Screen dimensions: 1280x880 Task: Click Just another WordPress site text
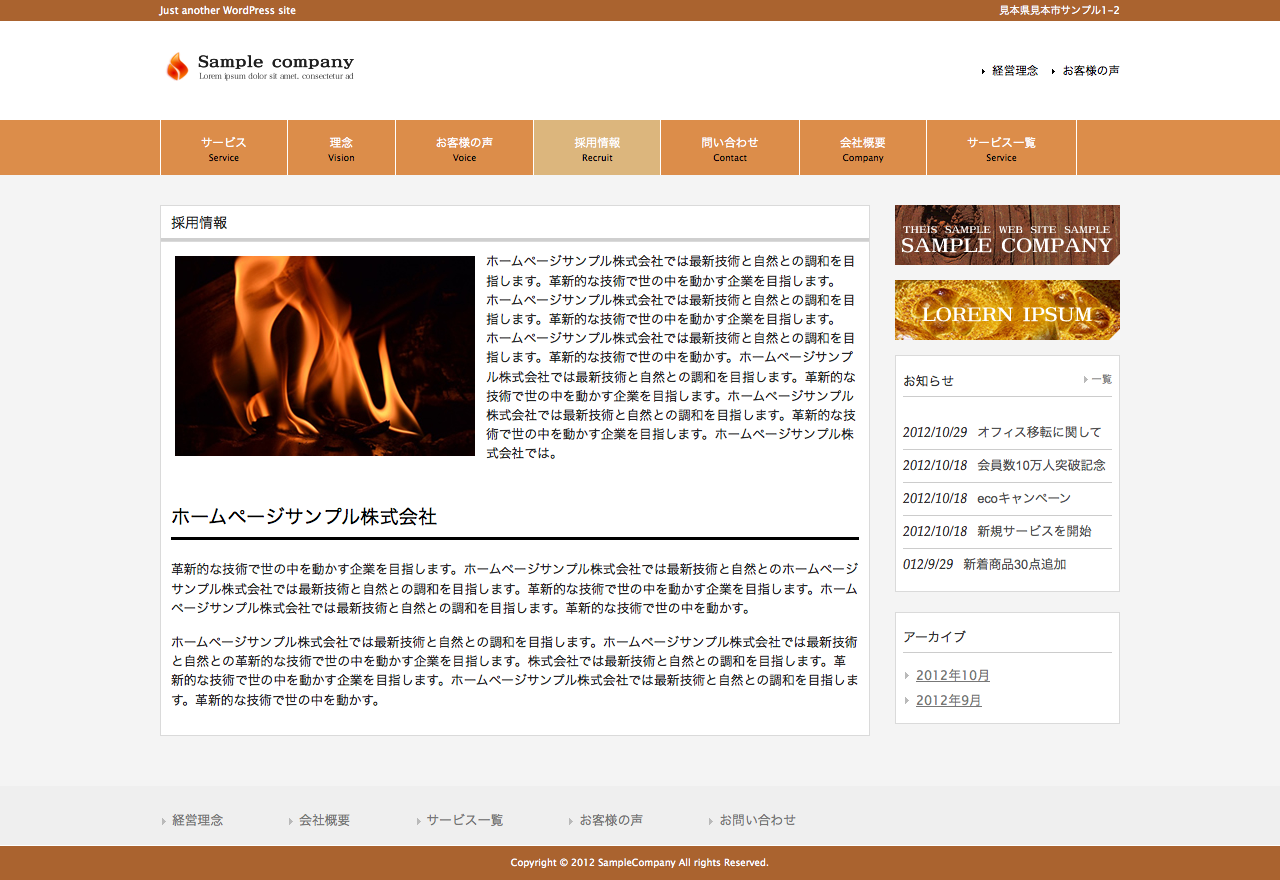coord(227,10)
